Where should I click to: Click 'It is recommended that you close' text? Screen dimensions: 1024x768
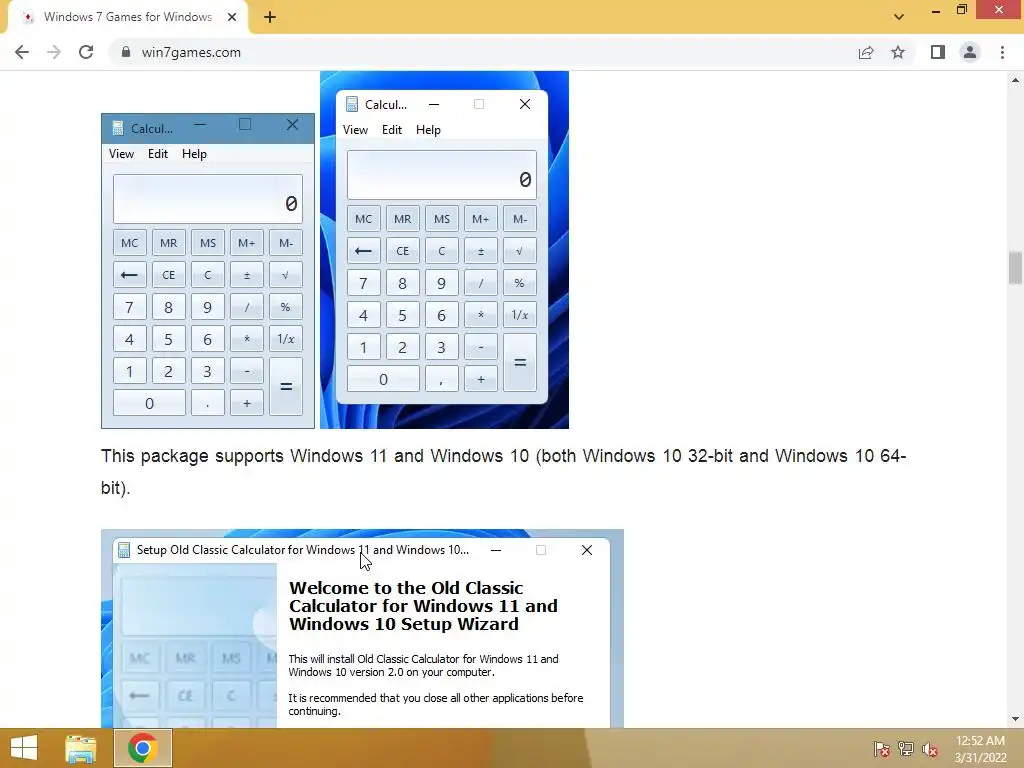pyautogui.click(x=436, y=704)
